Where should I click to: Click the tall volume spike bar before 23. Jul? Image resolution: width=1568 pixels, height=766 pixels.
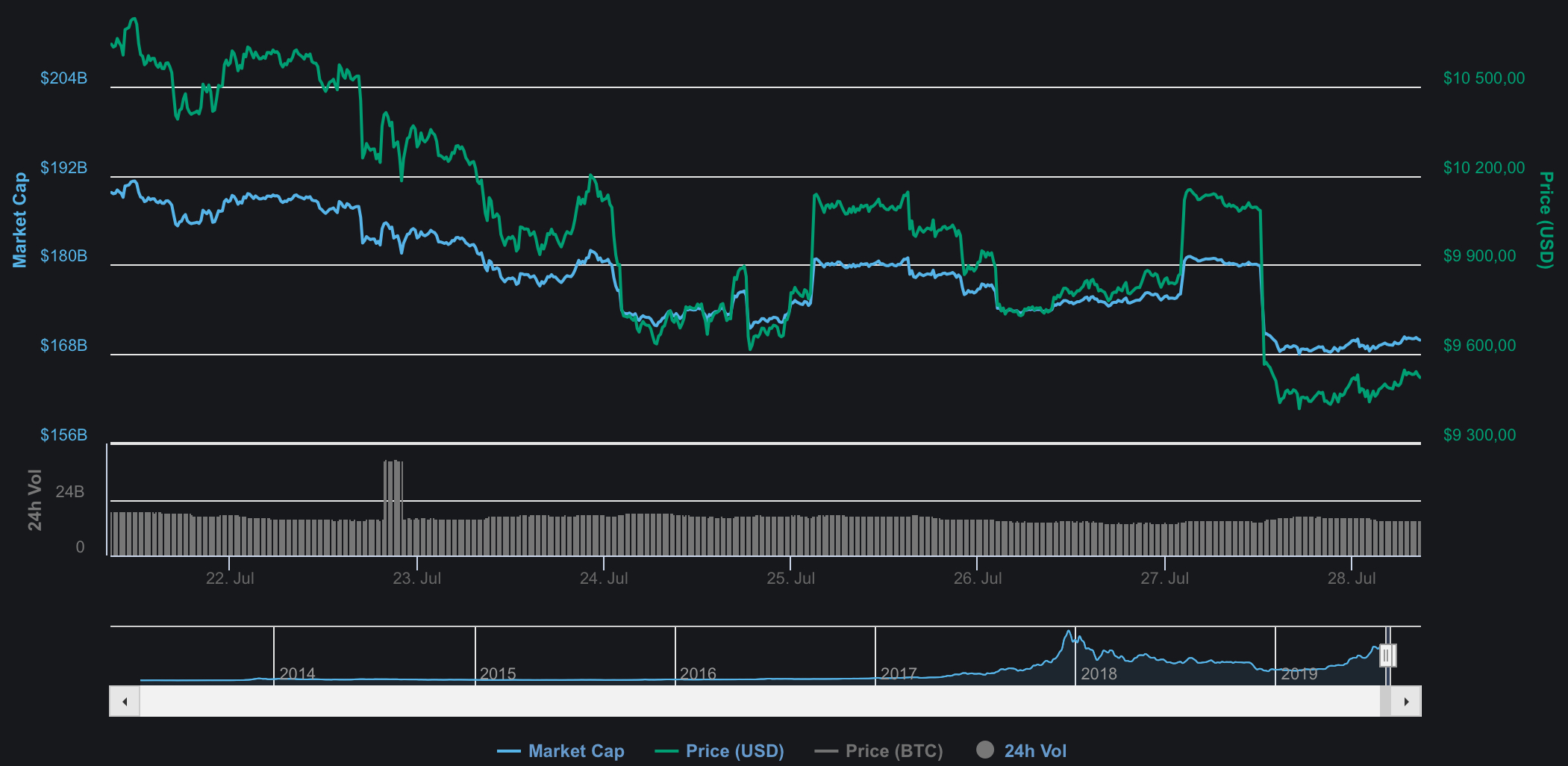coord(393,508)
